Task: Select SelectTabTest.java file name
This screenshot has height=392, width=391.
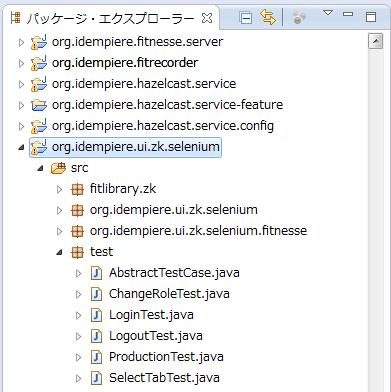Action: point(164,378)
